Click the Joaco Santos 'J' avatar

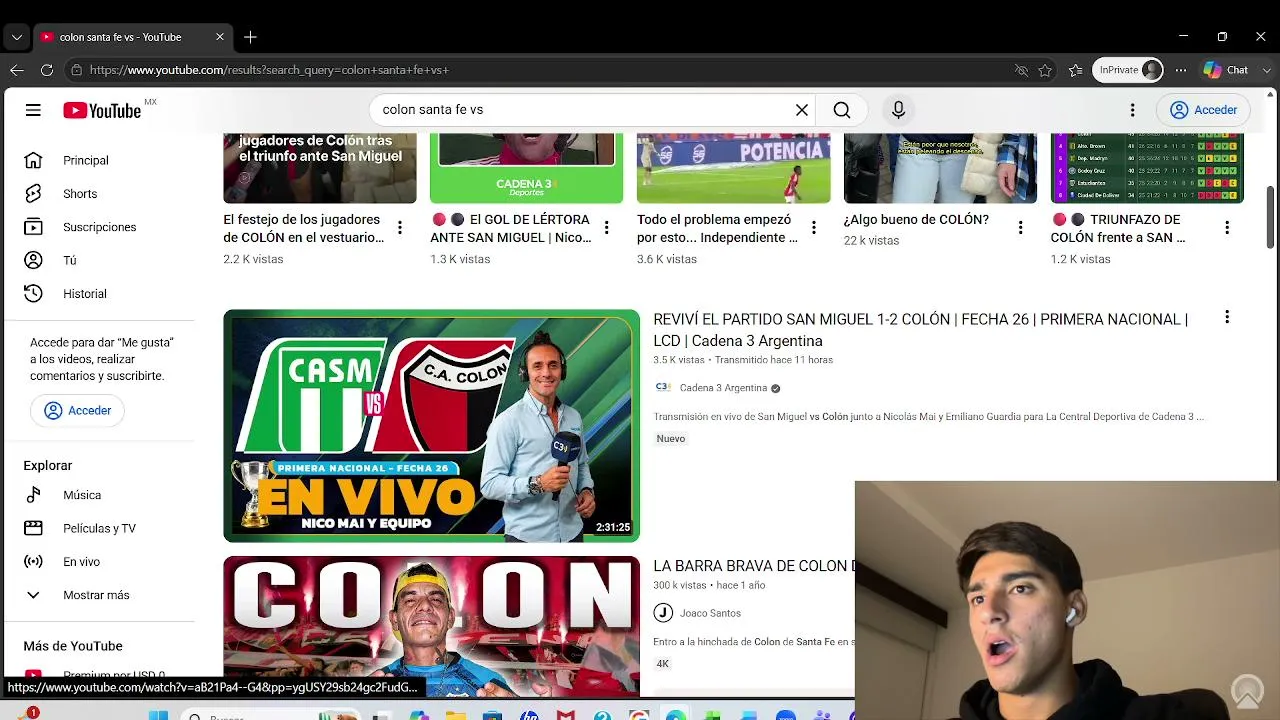pyautogui.click(x=662, y=613)
